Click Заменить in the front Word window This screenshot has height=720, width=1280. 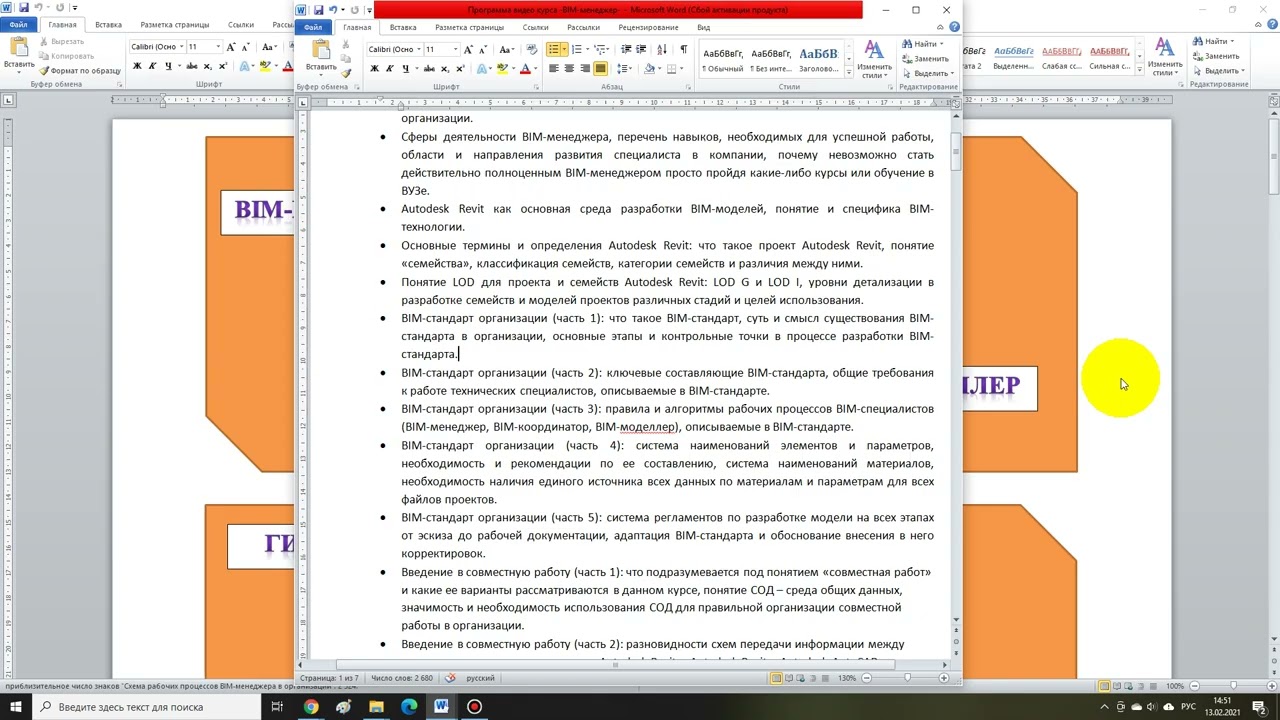[x=924, y=58]
